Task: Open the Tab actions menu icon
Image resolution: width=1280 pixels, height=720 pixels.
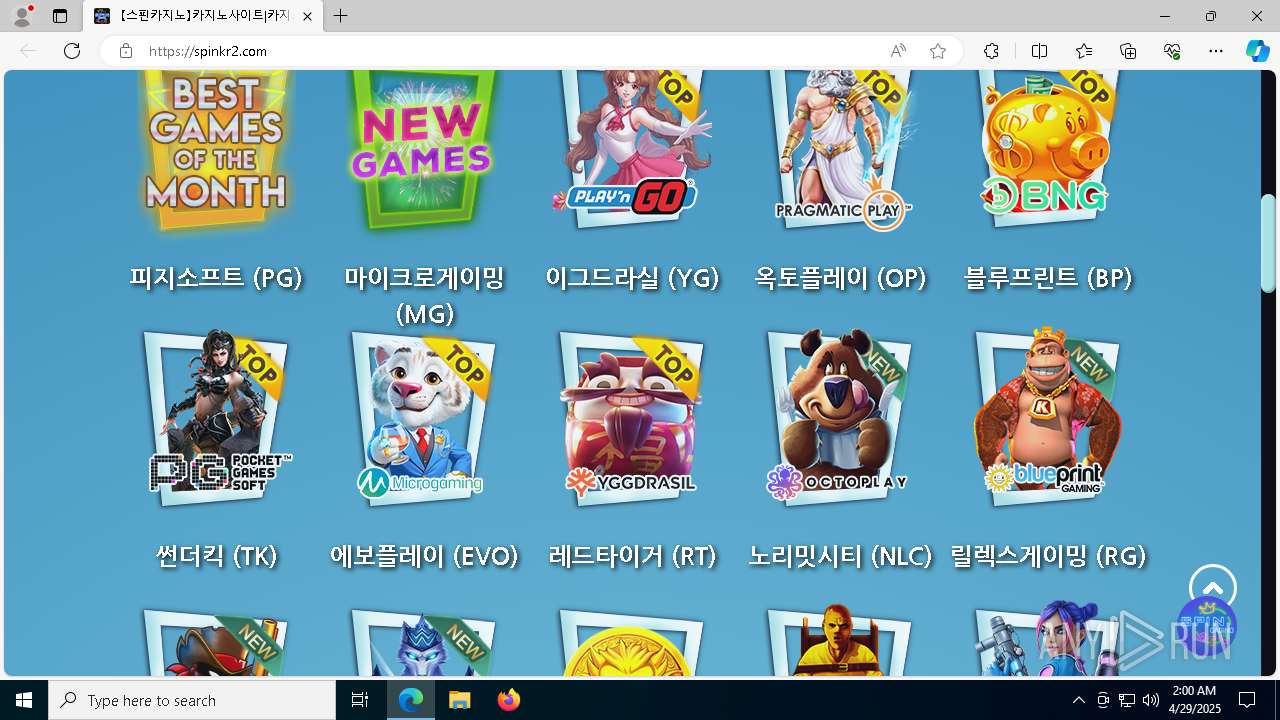Action: pyautogui.click(x=60, y=16)
